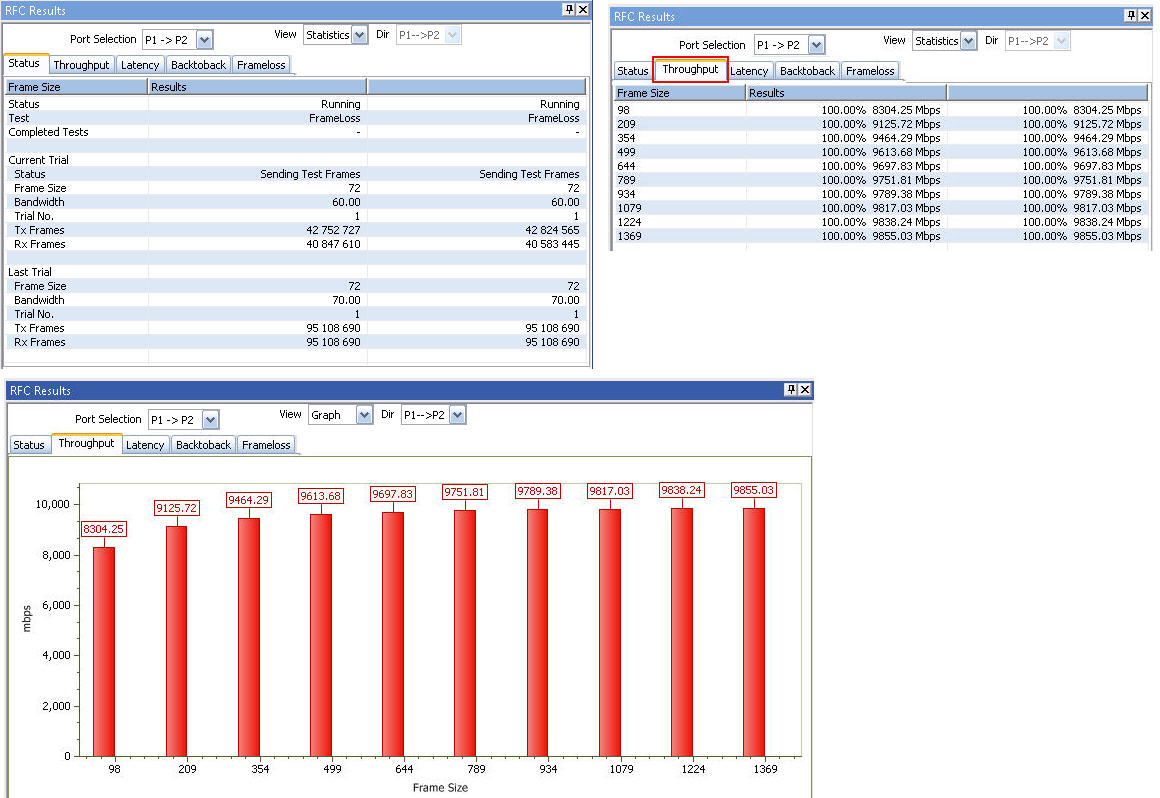The height and width of the screenshot is (798, 1160).
Task: Open View Statistics dropdown in top-left panel
Action: [360, 35]
